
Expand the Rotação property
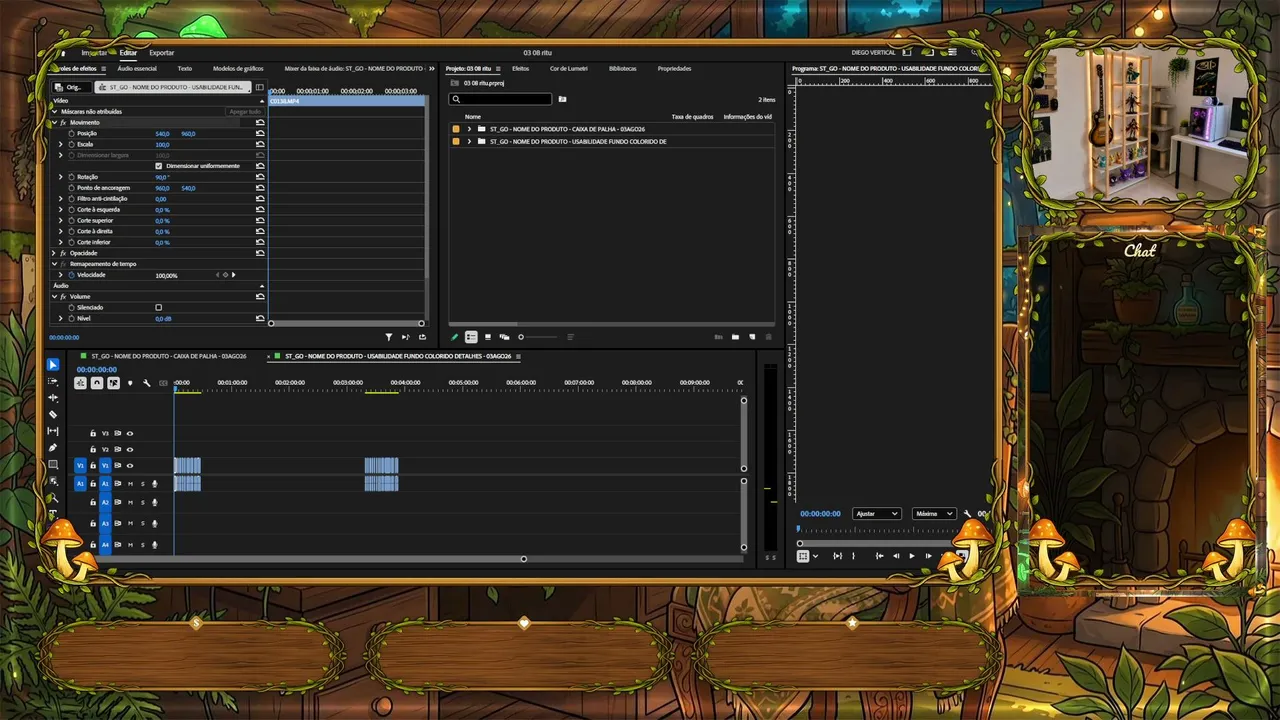pyautogui.click(x=61, y=177)
